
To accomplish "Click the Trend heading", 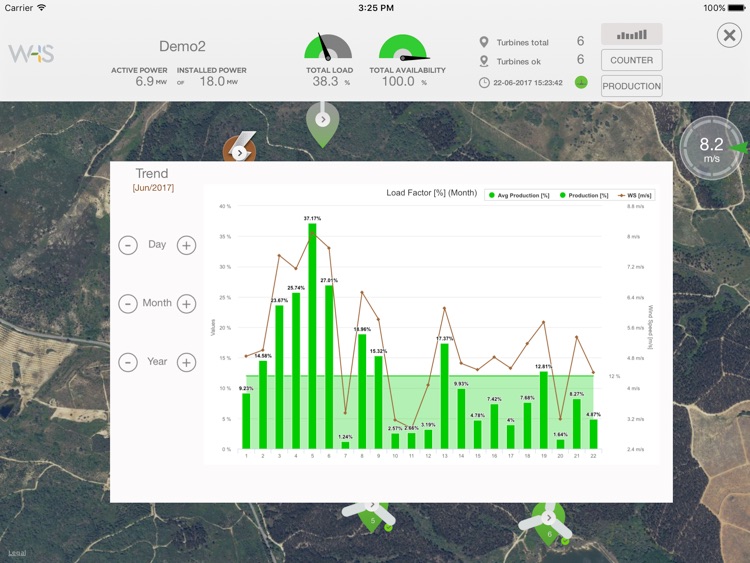I will (152, 173).
